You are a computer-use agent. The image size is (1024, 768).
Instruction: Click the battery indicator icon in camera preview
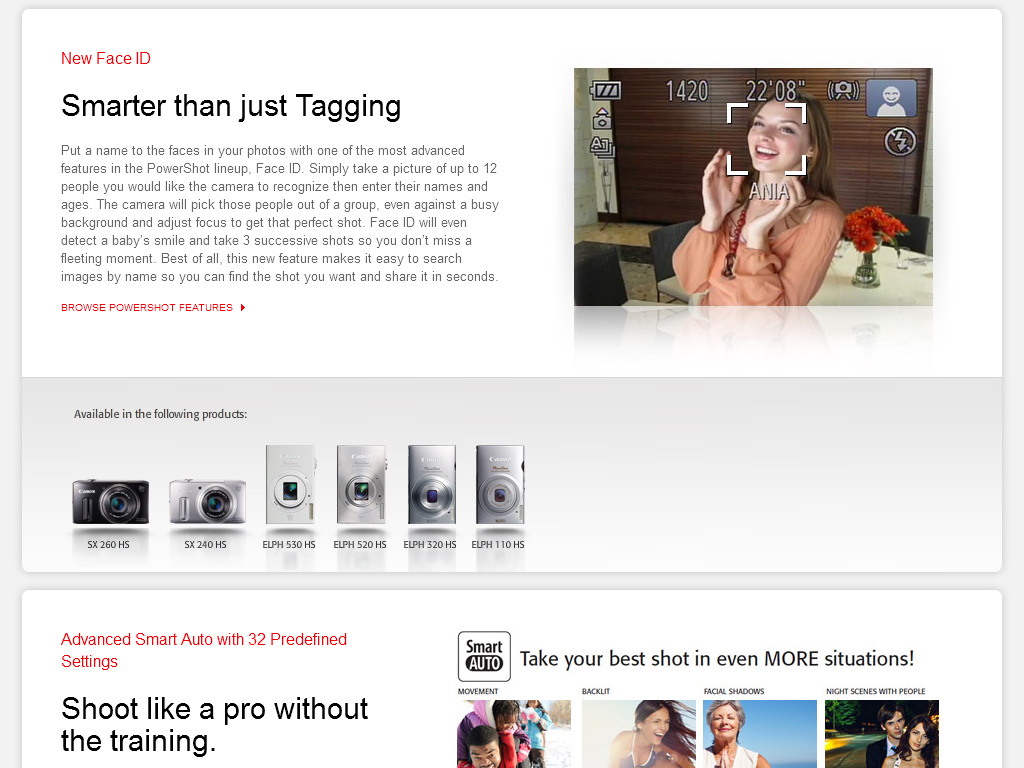(605, 90)
